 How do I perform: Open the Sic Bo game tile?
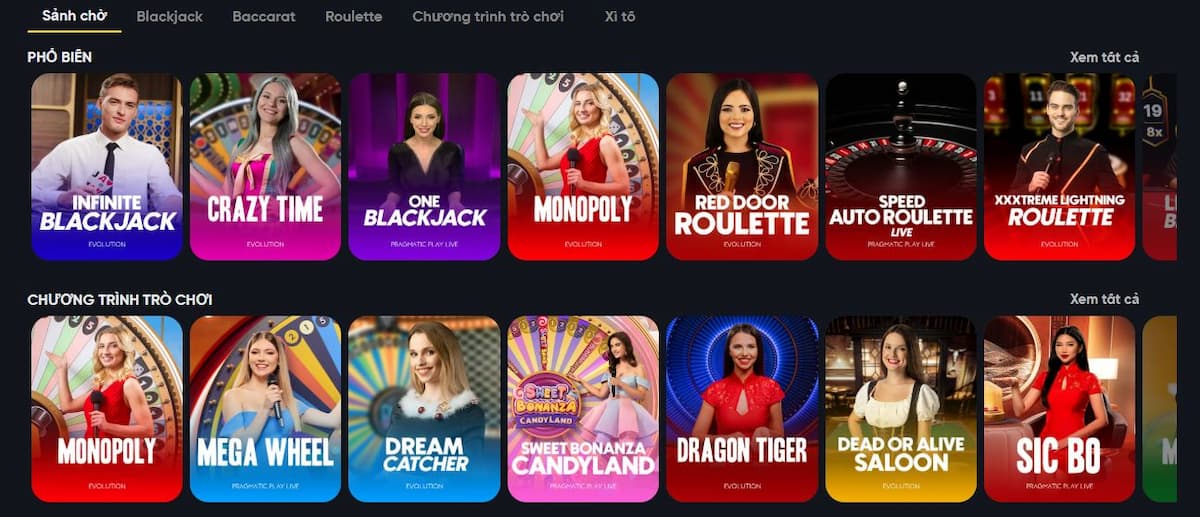pos(1060,409)
